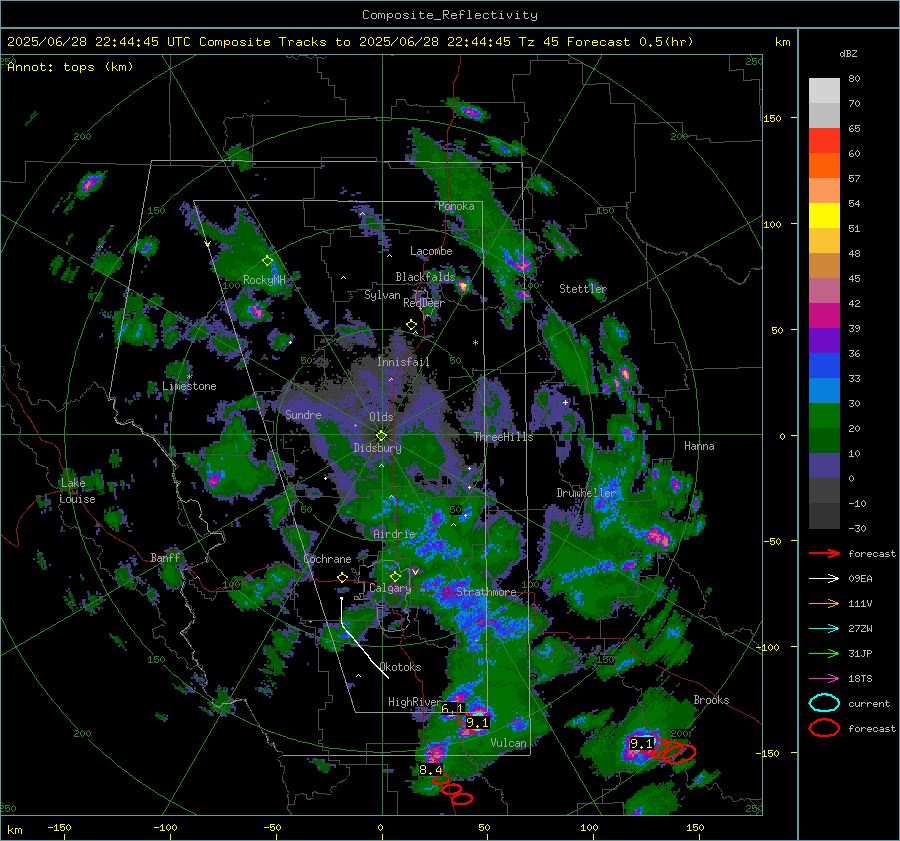Select the ThreeHills label
900x841 pixels.
pyautogui.click(x=503, y=437)
